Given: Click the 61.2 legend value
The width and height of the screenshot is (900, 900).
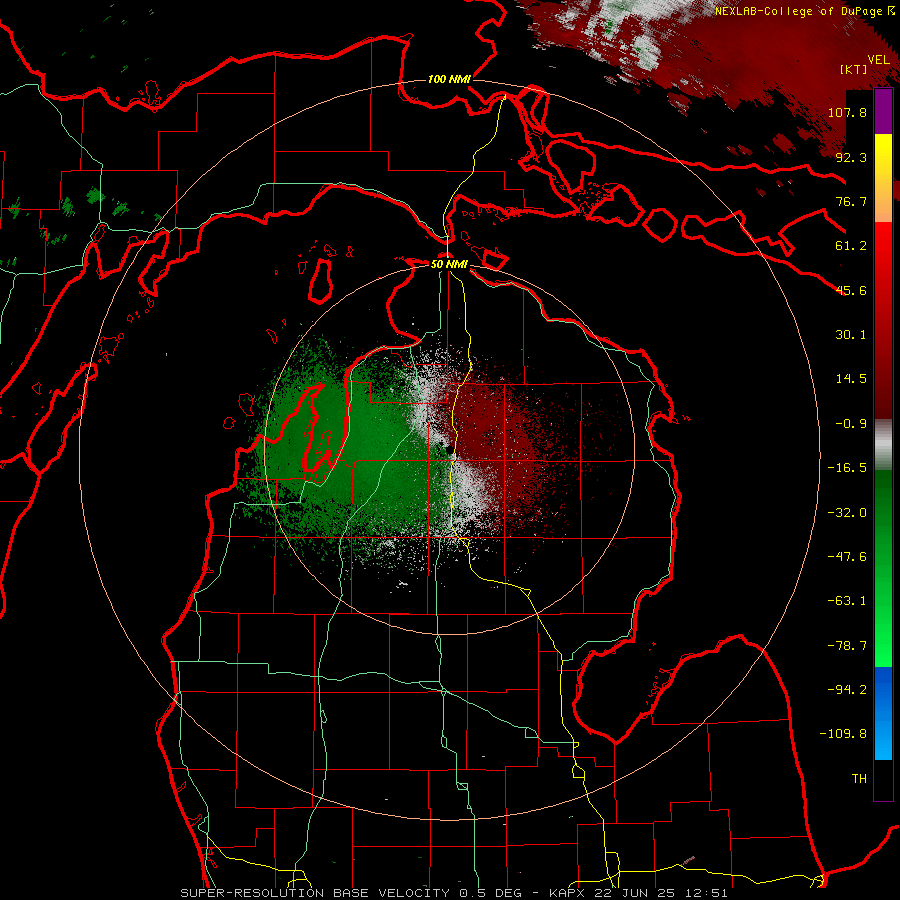Looking at the screenshot, I should 851,246.
